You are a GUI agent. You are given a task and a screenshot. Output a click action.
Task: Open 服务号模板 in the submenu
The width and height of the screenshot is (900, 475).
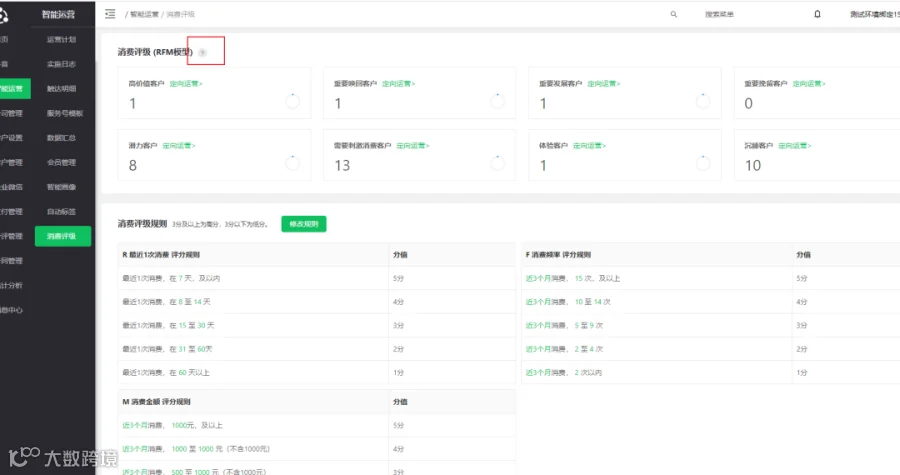[x=65, y=114]
